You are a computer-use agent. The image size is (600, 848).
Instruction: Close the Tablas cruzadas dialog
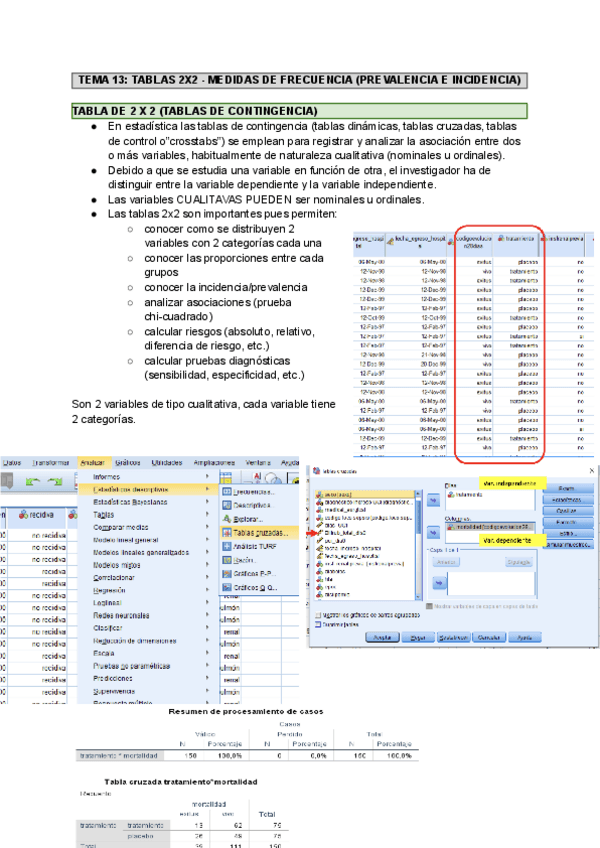pos(591,471)
